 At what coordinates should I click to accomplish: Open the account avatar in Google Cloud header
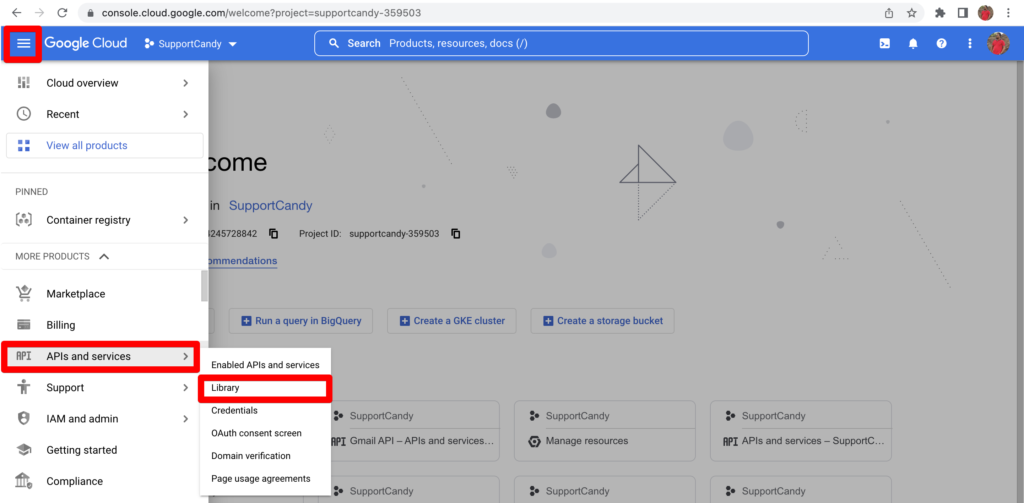tap(997, 44)
